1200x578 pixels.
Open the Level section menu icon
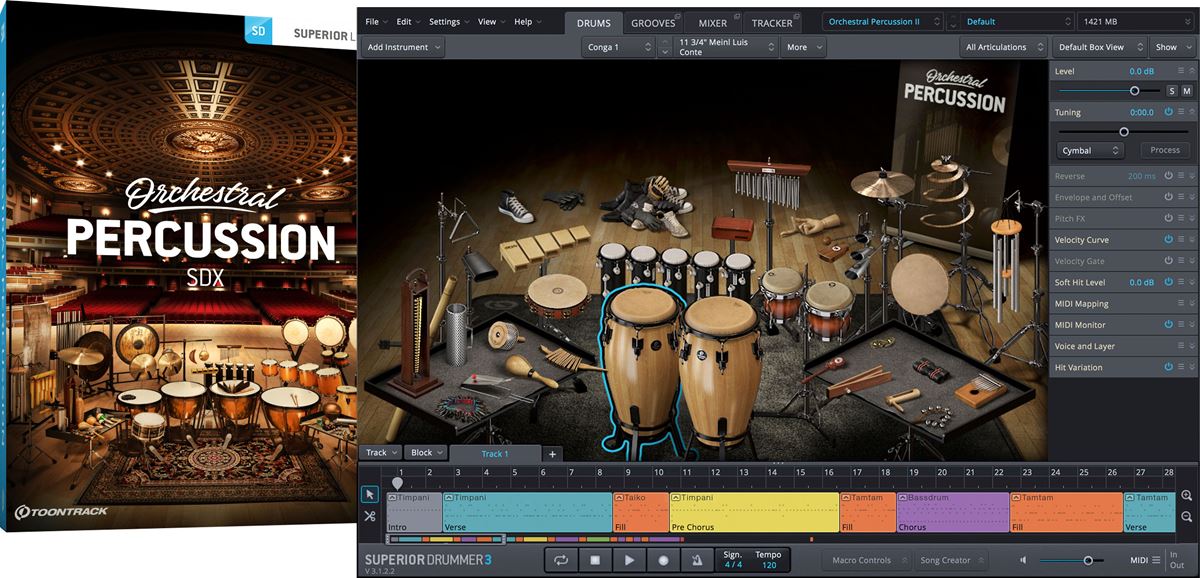pos(1181,71)
